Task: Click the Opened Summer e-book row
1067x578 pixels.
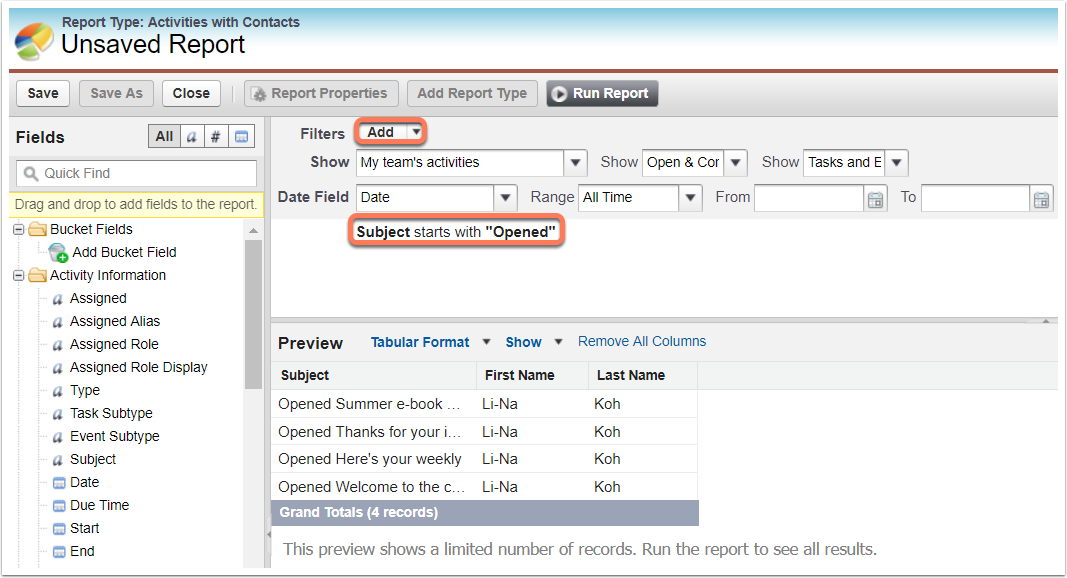Action: [x=485, y=404]
